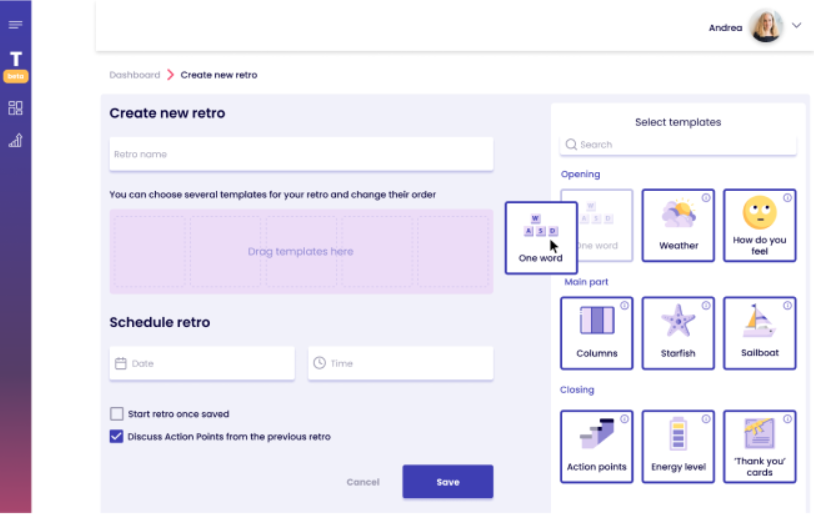Select the 'Thank you' cards template
Image resolution: width=814 pixels, height=514 pixels.
[x=759, y=447]
